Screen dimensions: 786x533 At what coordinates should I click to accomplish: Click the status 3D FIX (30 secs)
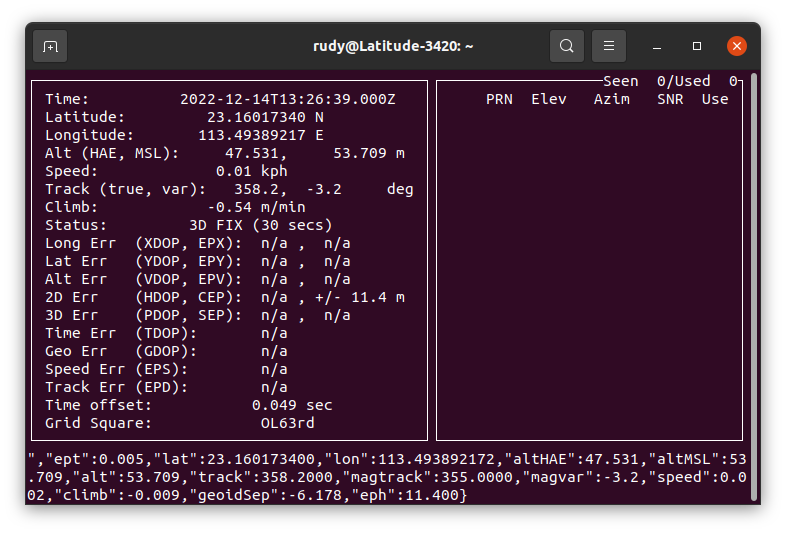coord(261,226)
